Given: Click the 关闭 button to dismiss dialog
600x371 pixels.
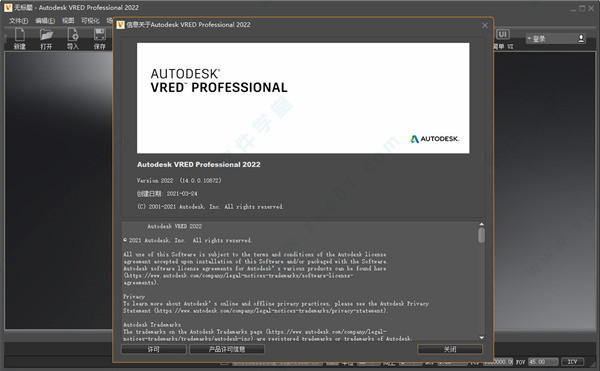Looking at the screenshot, I should [450, 349].
